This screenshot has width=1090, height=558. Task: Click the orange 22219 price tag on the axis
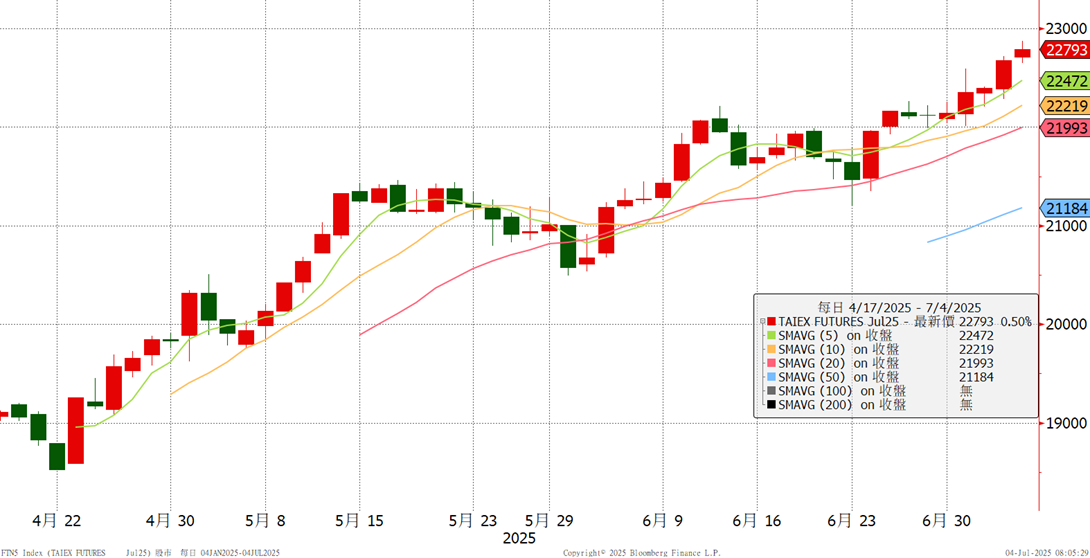click(x=1064, y=106)
